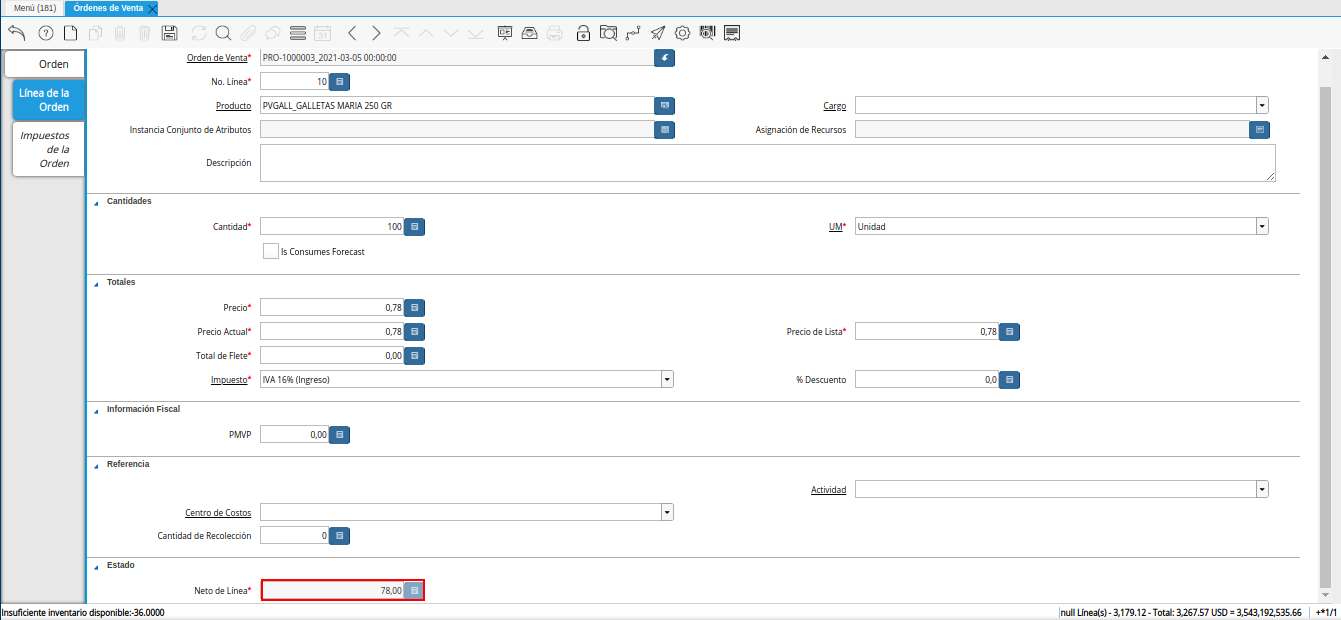Open Asignación de Recursos lookup button
Screen dimensions: 1341x620
click(1260, 130)
